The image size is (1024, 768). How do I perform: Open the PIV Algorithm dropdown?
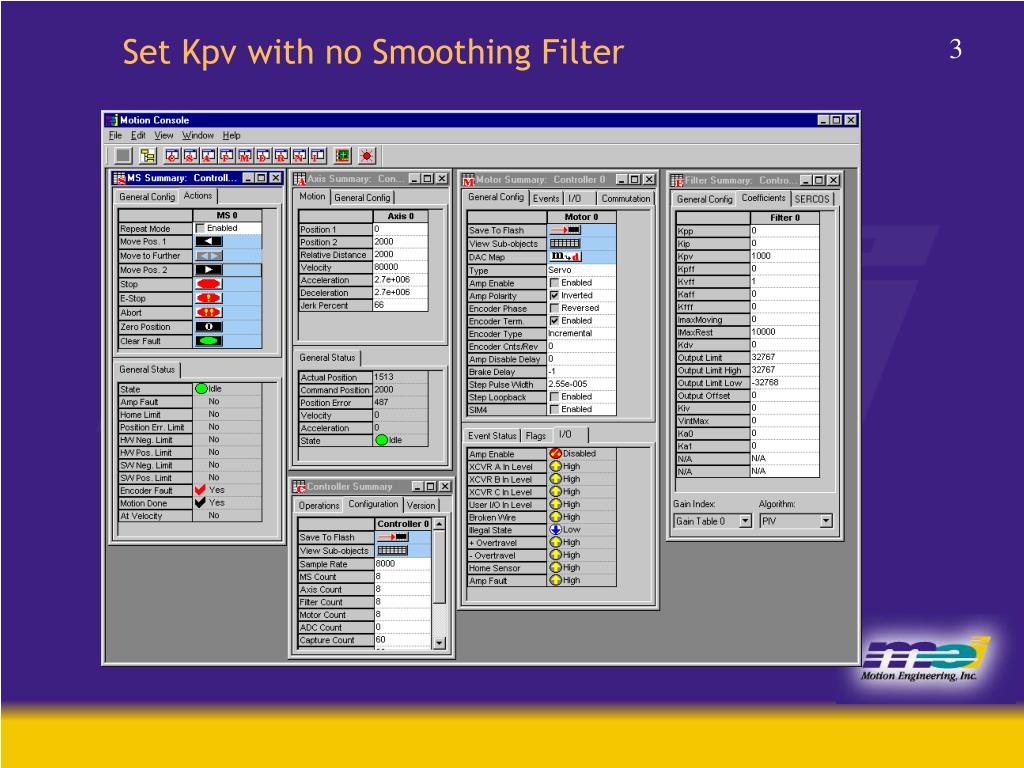tap(825, 521)
